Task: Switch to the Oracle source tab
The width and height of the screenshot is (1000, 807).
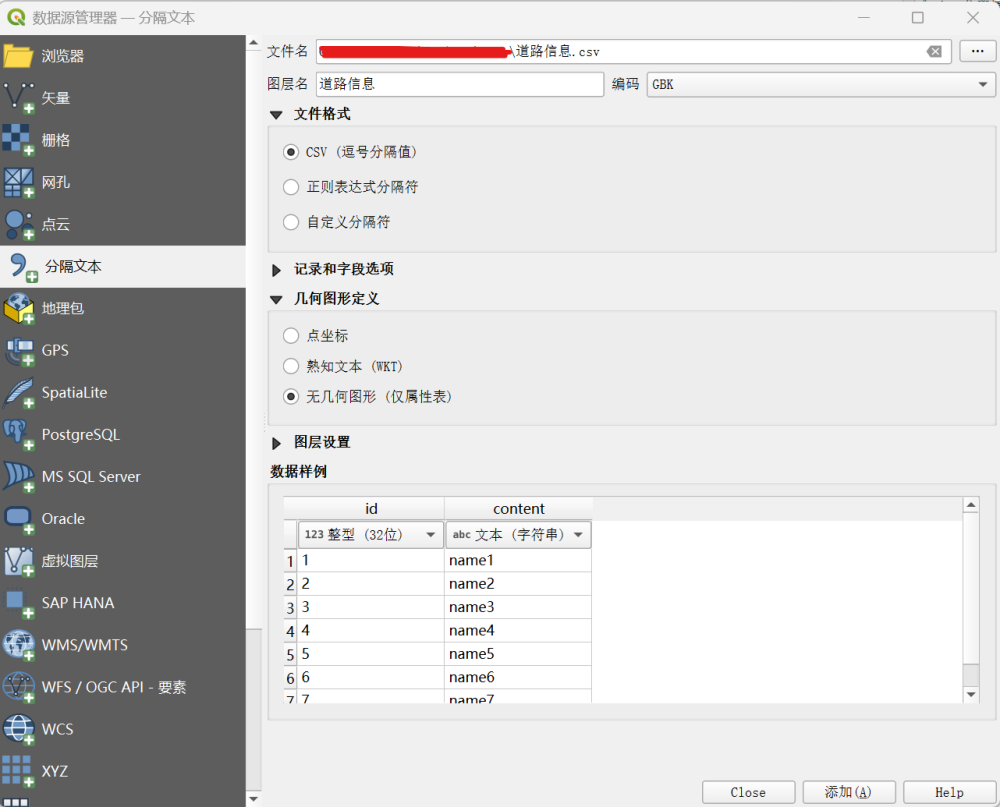Action: [63, 519]
